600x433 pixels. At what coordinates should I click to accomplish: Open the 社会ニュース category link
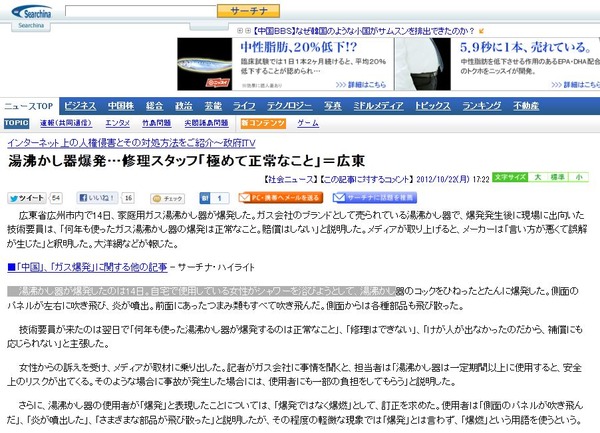(290, 179)
